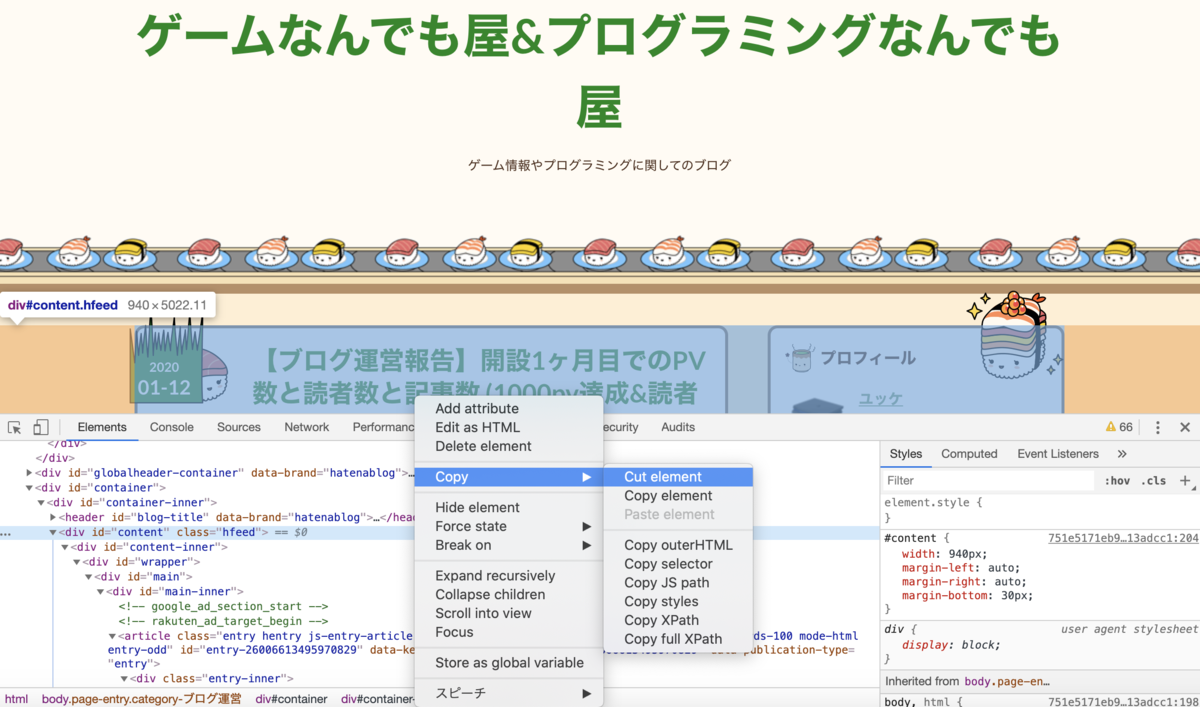
Task: Open the Force state submenu
Action: pos(509,526)
